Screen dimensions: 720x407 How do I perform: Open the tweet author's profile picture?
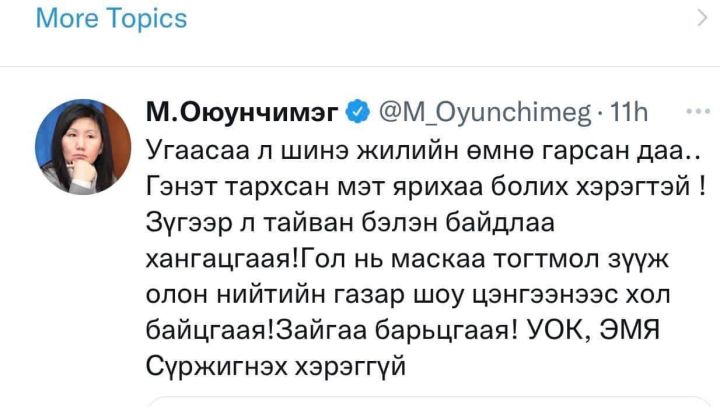[82, 147]
